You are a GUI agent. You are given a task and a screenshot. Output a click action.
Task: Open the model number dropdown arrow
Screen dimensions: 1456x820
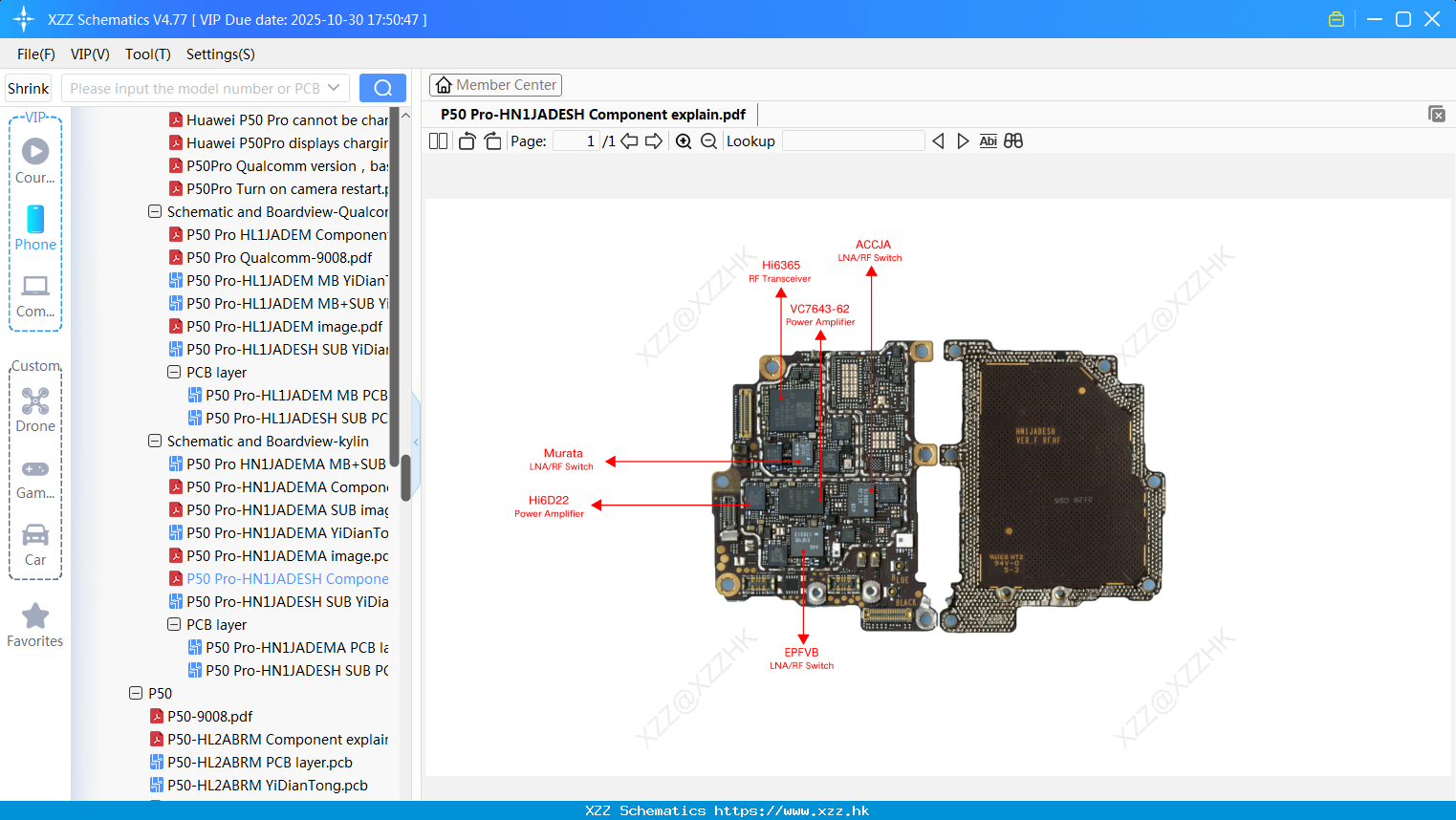(334, 88)
